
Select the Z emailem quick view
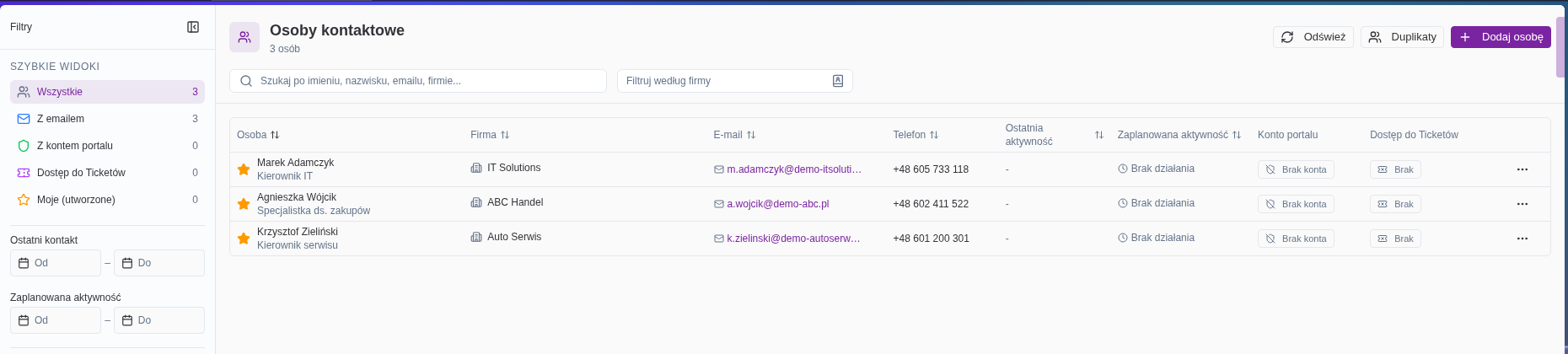click(x=107, y=119)
